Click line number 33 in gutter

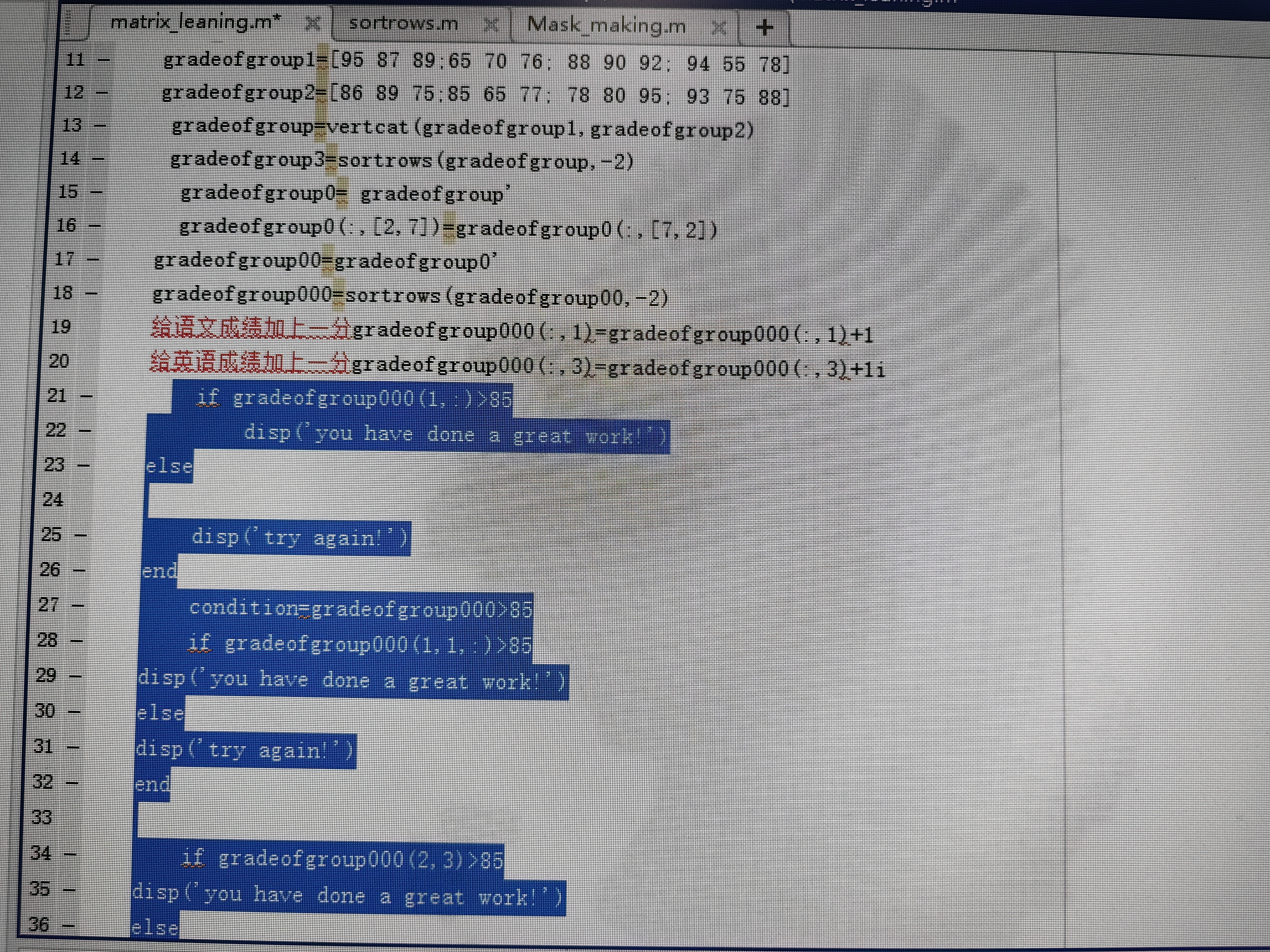pyautogui.click(x=41, y=817)
